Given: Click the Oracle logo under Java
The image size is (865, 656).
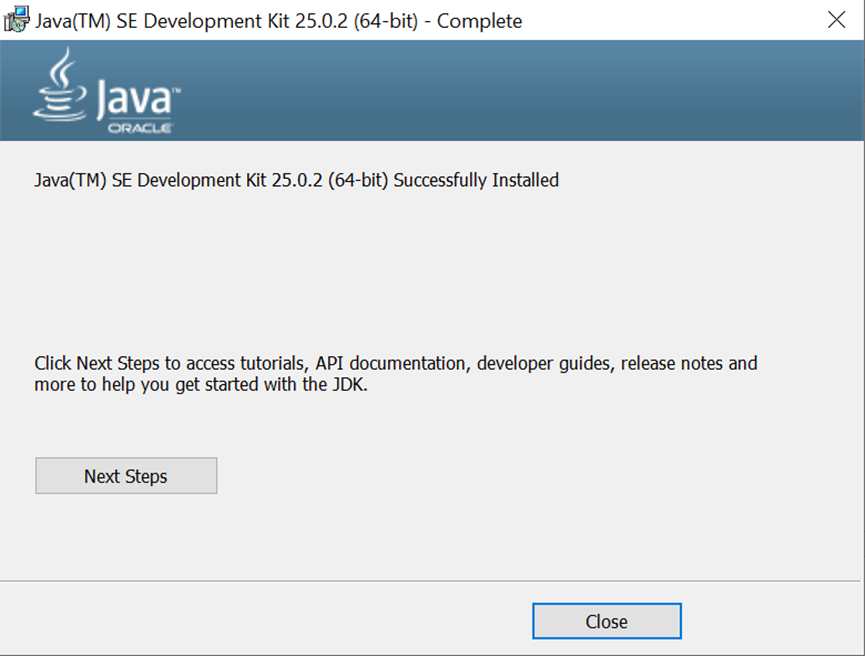Looking at the screenshot, I should 140,127.
